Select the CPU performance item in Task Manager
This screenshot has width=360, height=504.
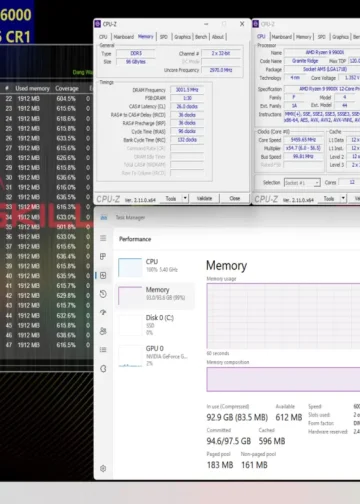[155, 266]
